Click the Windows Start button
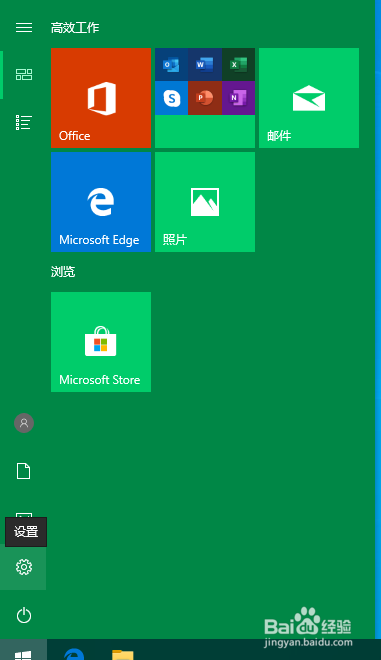381x660 pixels. click(23, 650)
